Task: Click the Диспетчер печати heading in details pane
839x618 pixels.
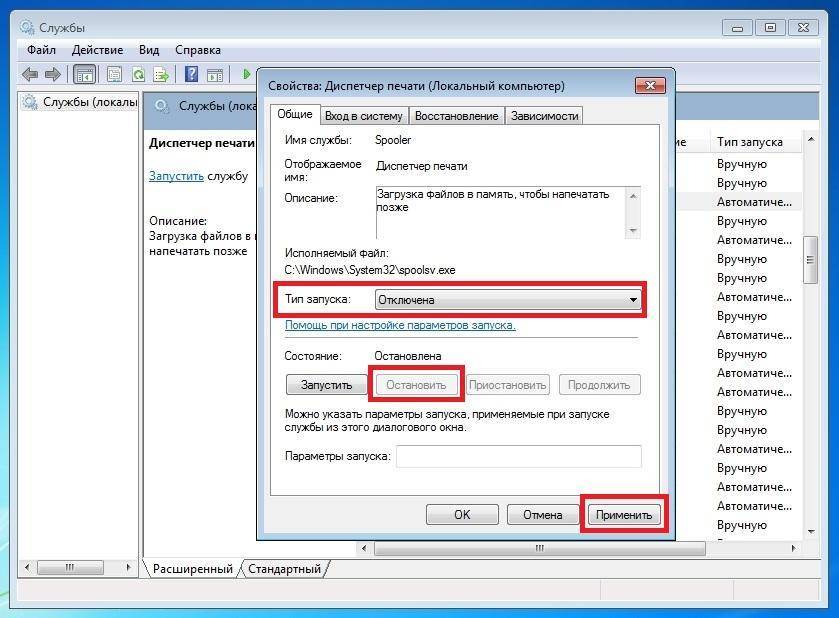Action: click(x=202, y=143)
